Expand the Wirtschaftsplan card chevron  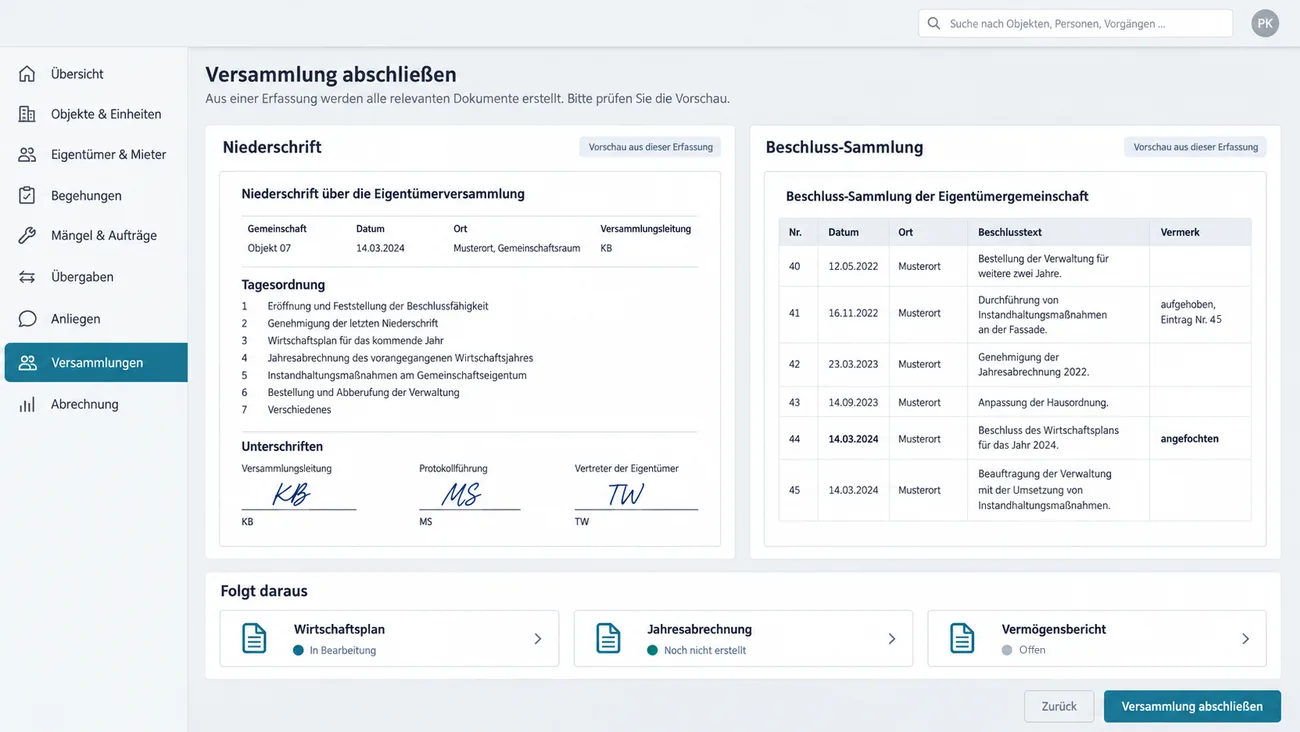tap(538, 638)
